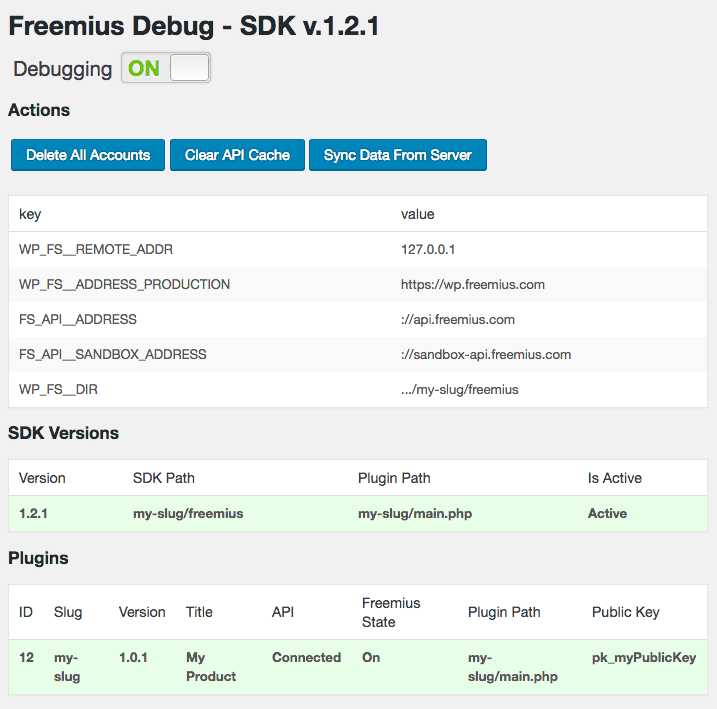Screen dimensions: 717x709
Task: Click my-slug/main.php in SDK Versions table
Action: tap(415, 513)
